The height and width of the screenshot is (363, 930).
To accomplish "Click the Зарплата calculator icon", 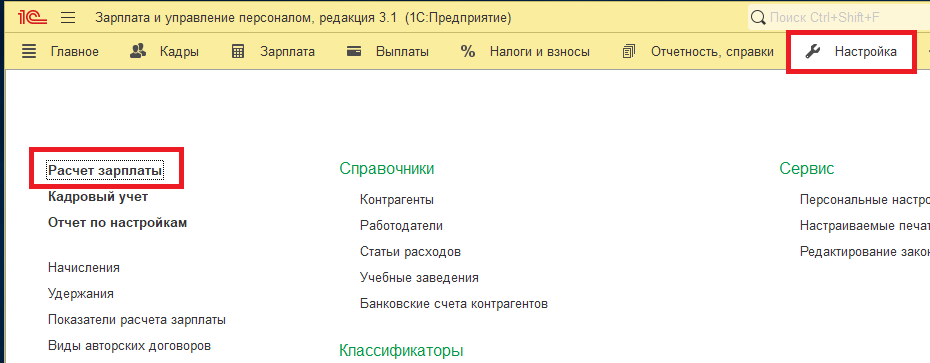I will click(238, 52).
